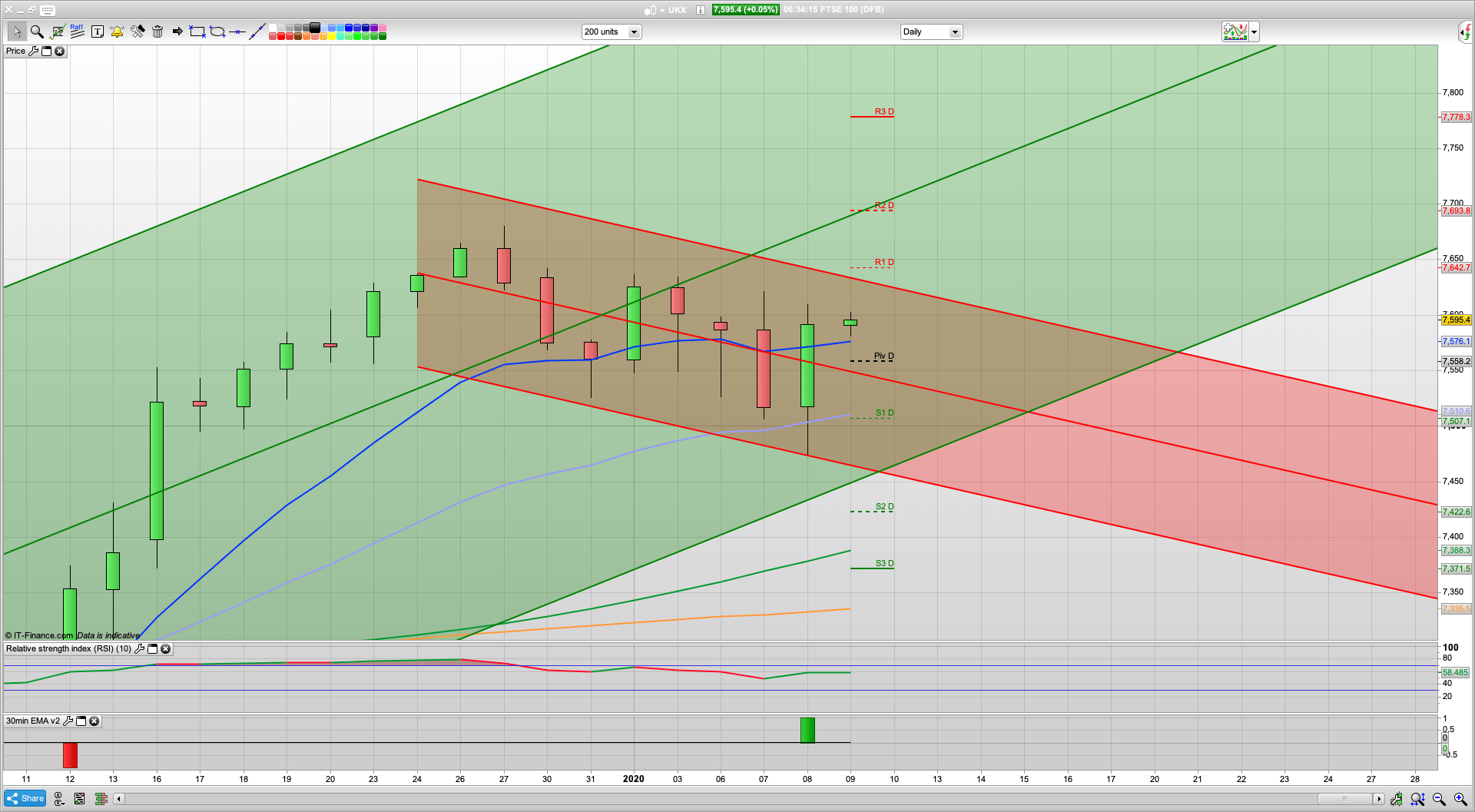Image resolution: width=1475 pixels, height=812 pixels.
Task: Open the drawing properties wrench-hammer tool
Action: click(x=138, y=31)
